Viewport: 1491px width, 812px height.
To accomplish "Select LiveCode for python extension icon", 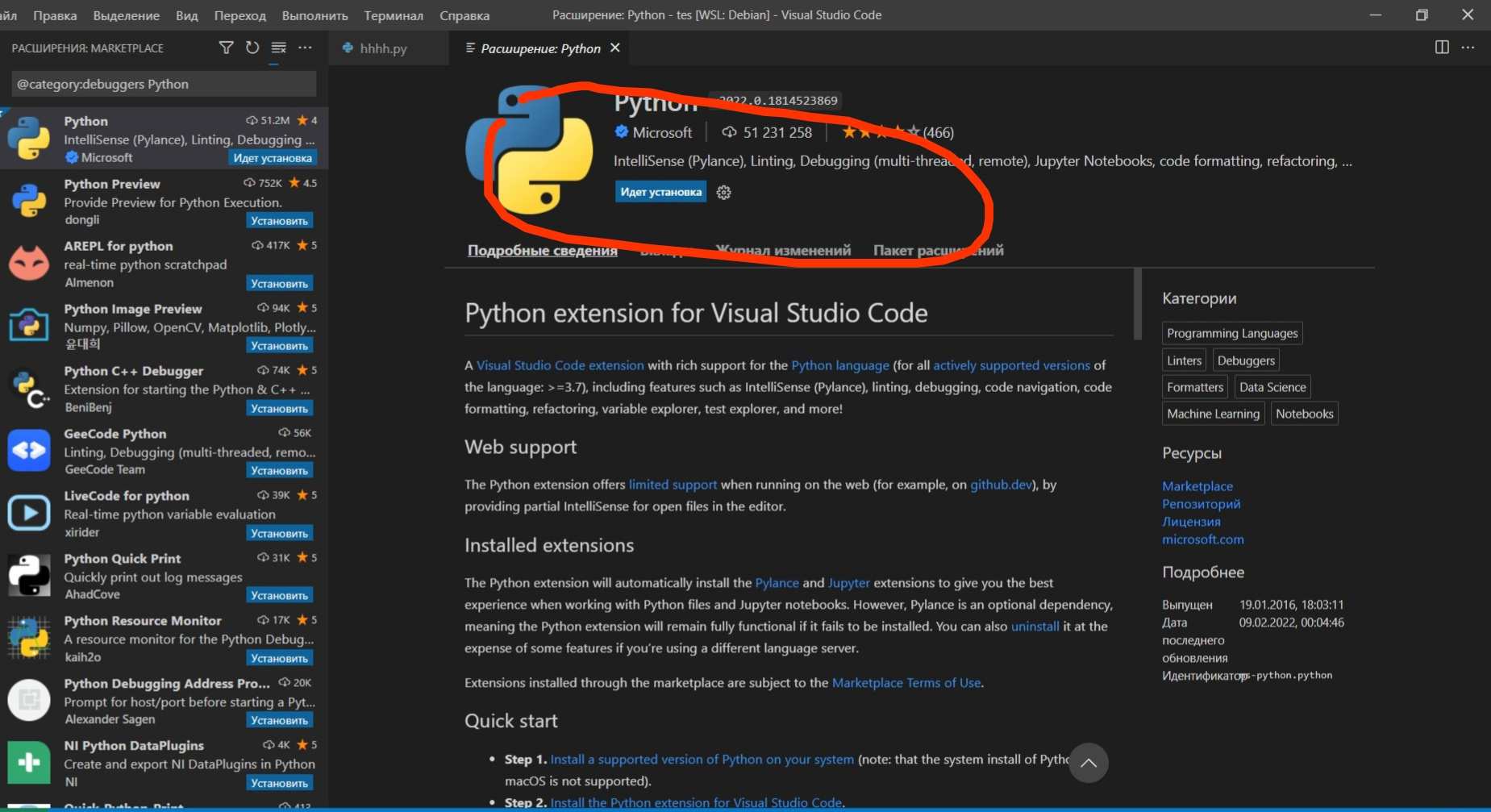I will click(x=29, y=513).
